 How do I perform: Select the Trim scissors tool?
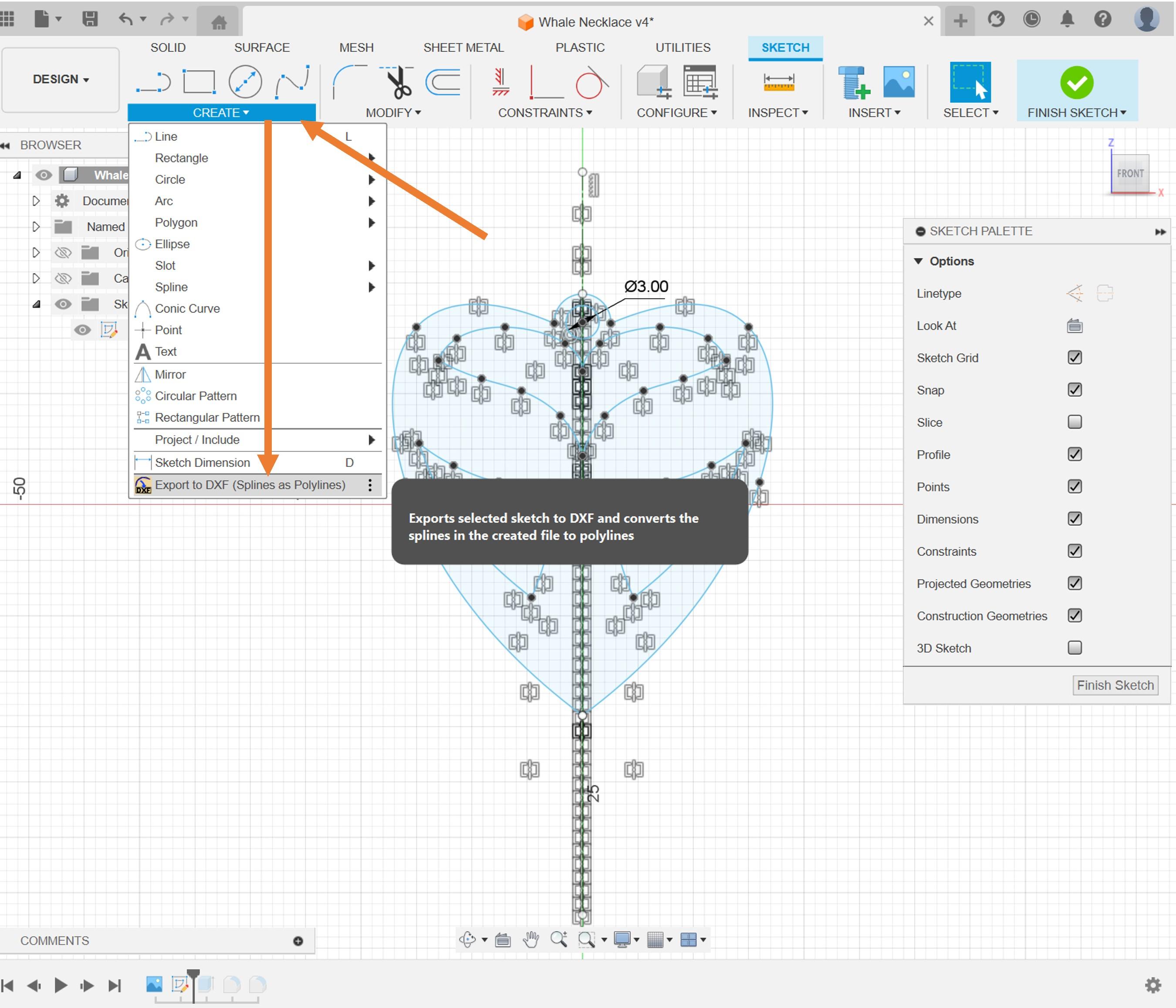click(399, 82)
